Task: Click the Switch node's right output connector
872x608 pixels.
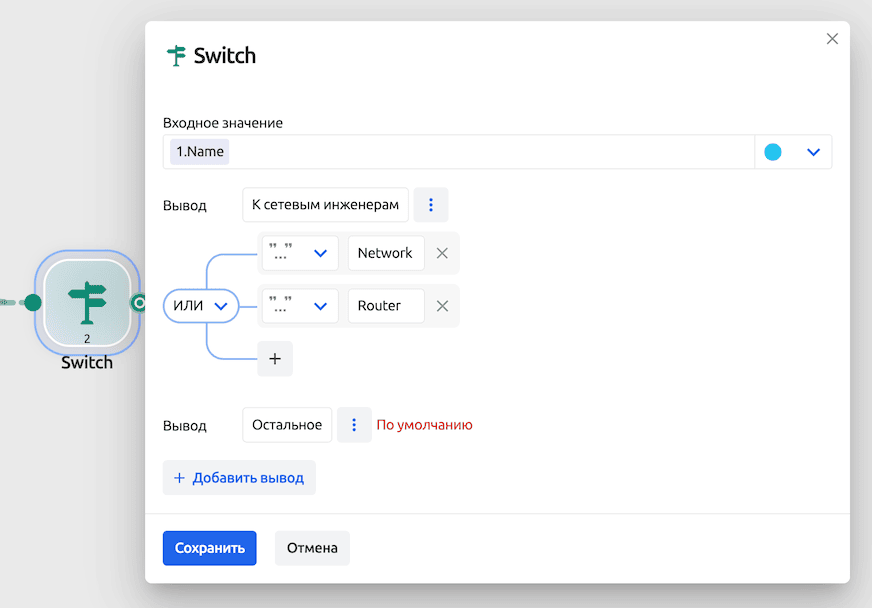Action: pos(139,302)
